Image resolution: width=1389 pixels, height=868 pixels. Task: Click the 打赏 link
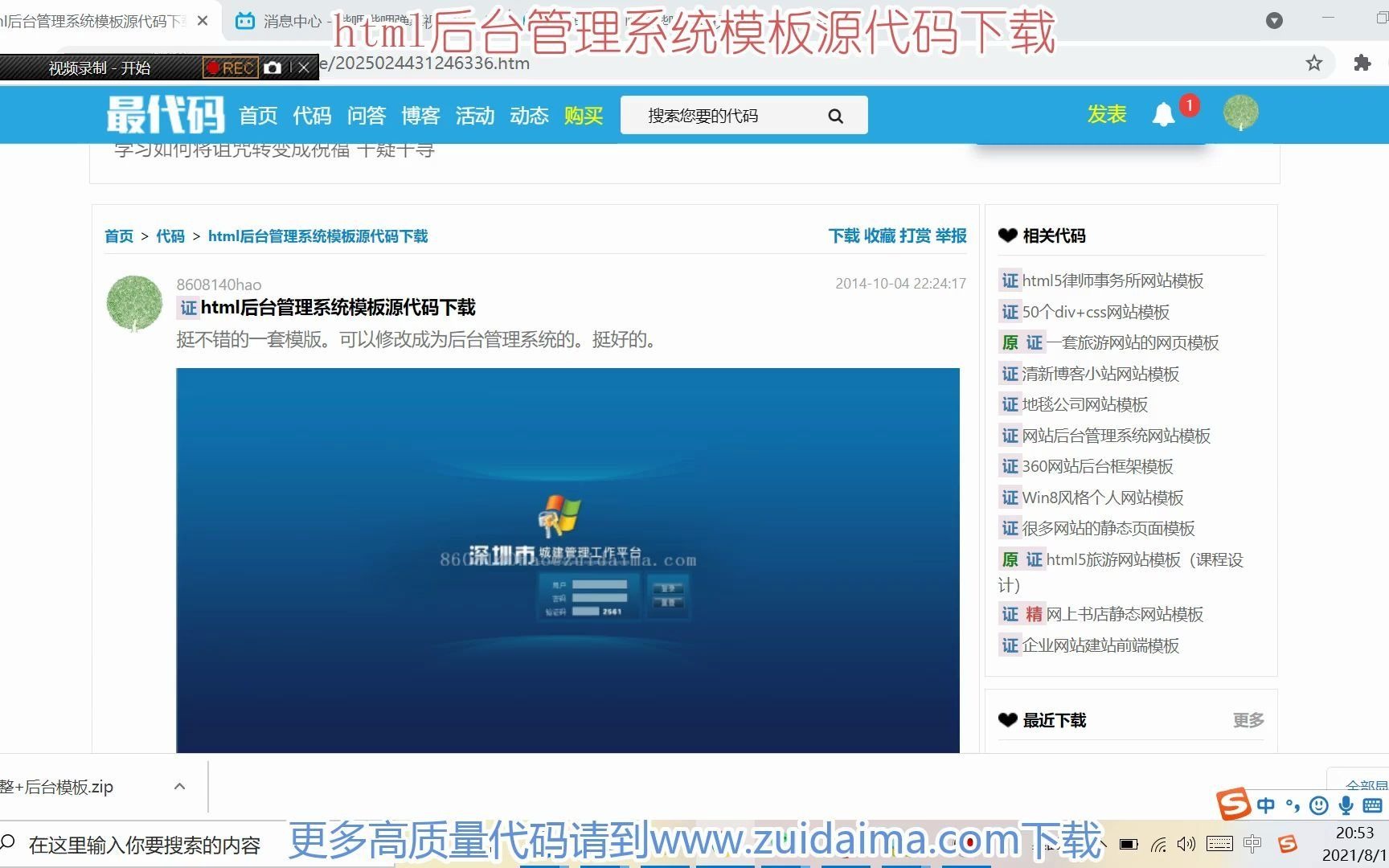click(915, 235)
